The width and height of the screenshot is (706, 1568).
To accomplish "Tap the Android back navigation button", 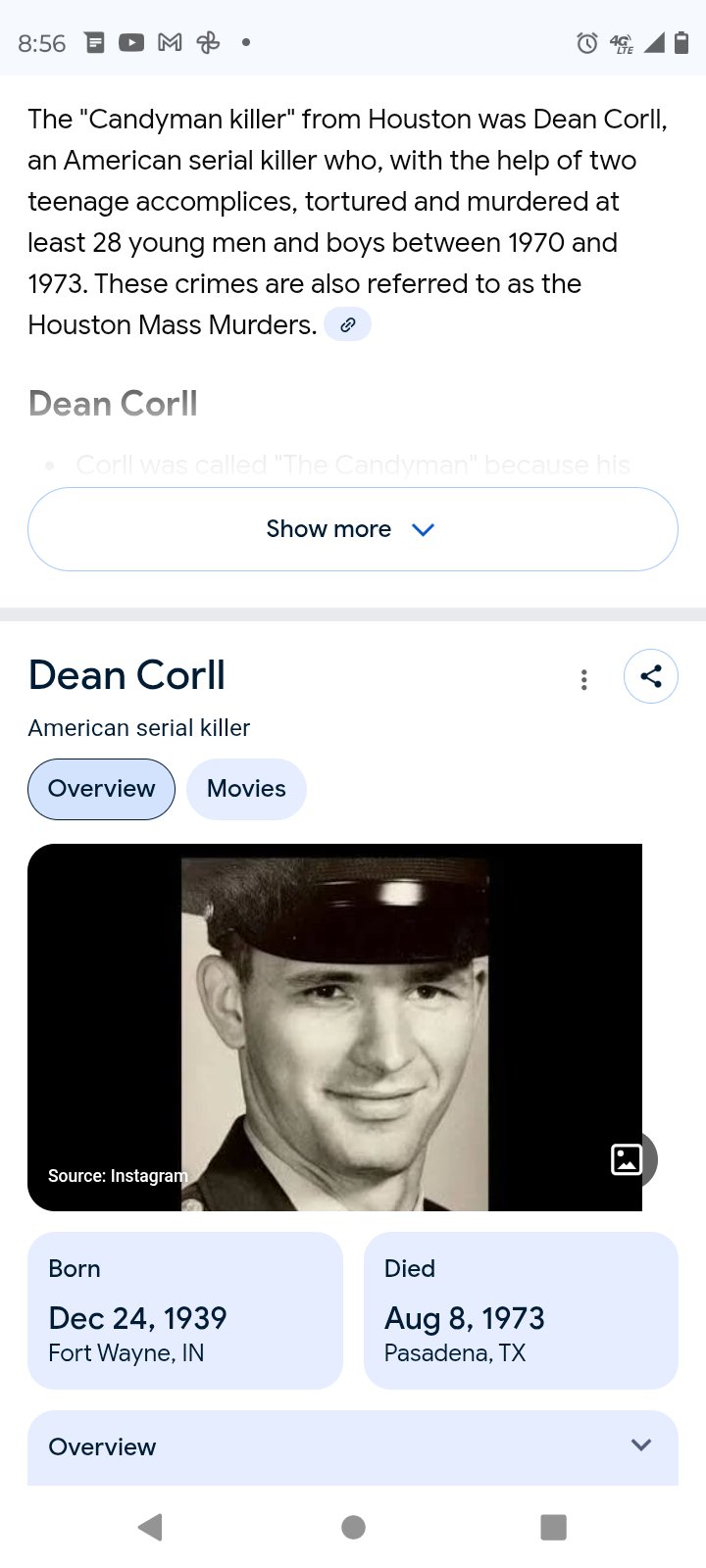I will (x=150, y=1527).
